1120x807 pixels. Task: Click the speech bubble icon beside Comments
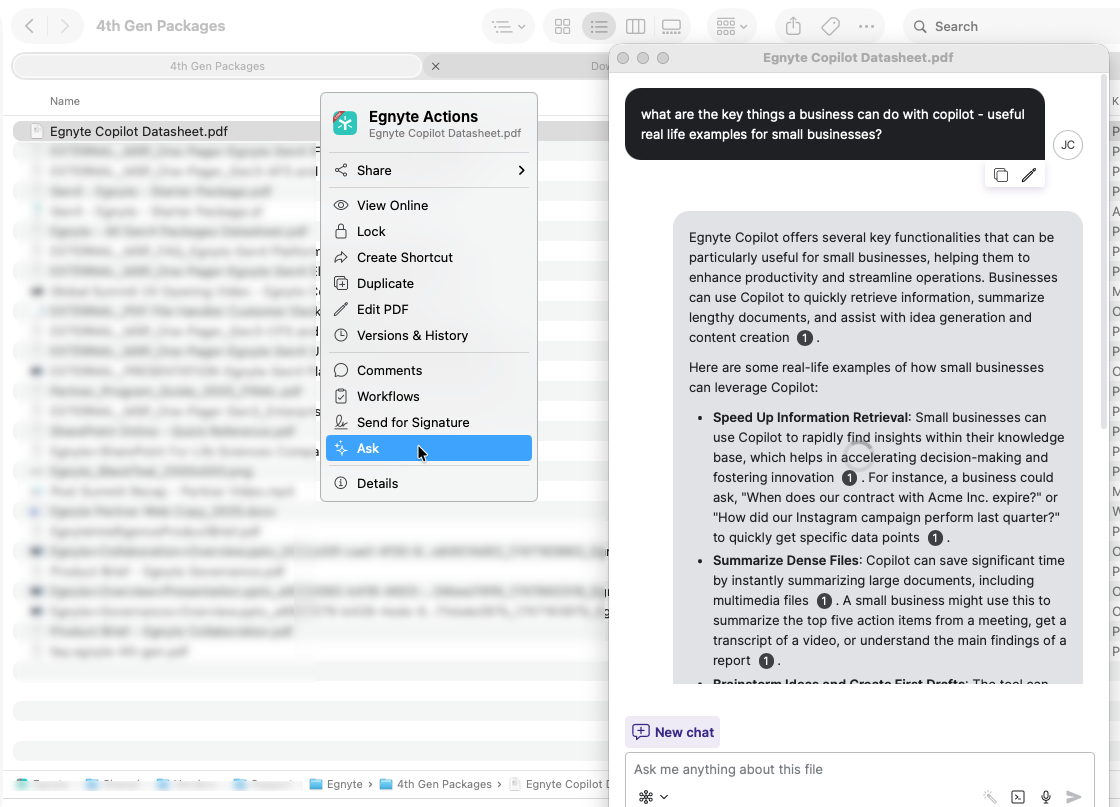pyautogui.click(x=341, y=371)
